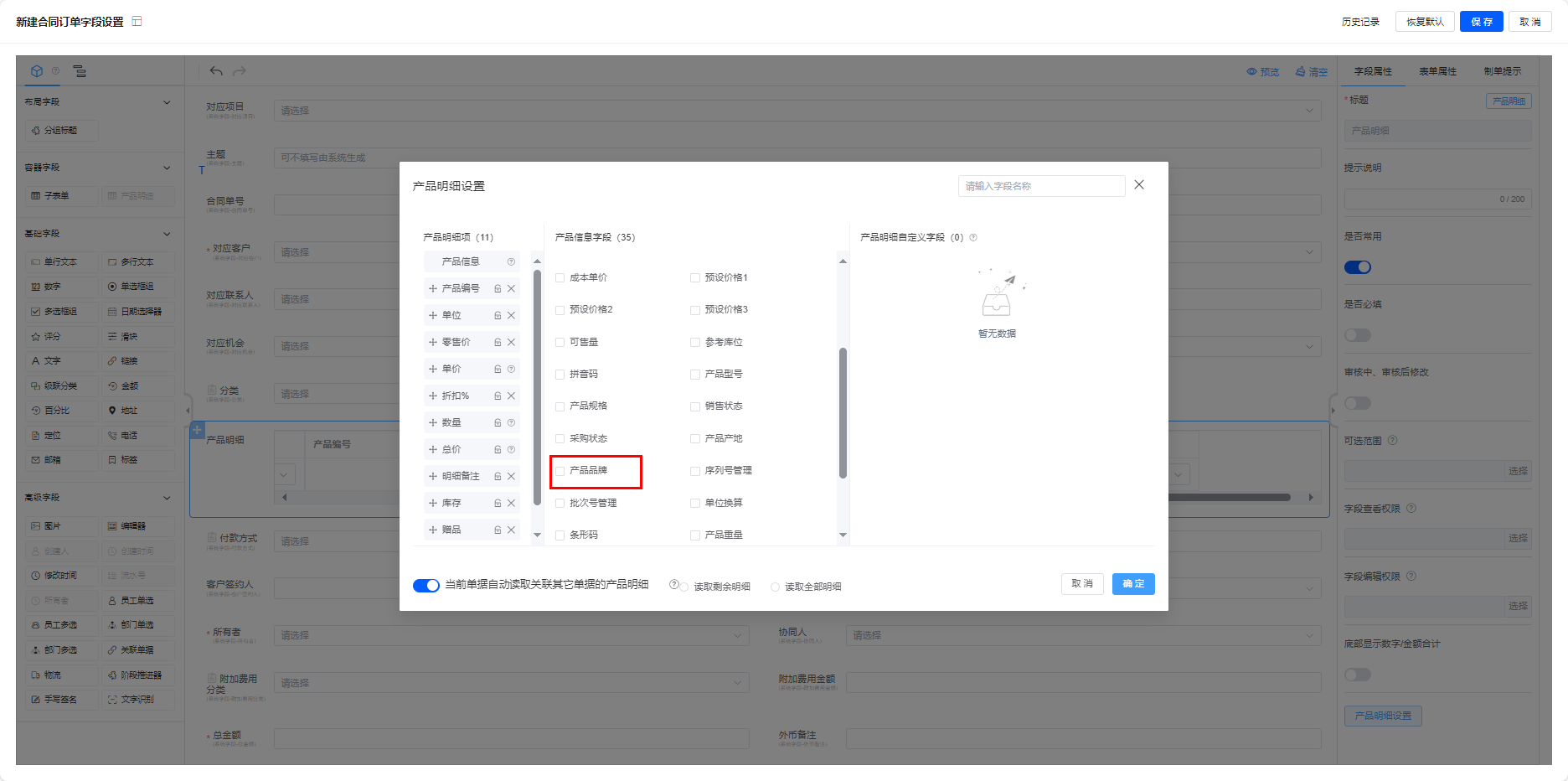The image size is (1568, 781).
Task: Click the top-right 取消 button
Action: pyautogui.click(x=1530, y=22)
